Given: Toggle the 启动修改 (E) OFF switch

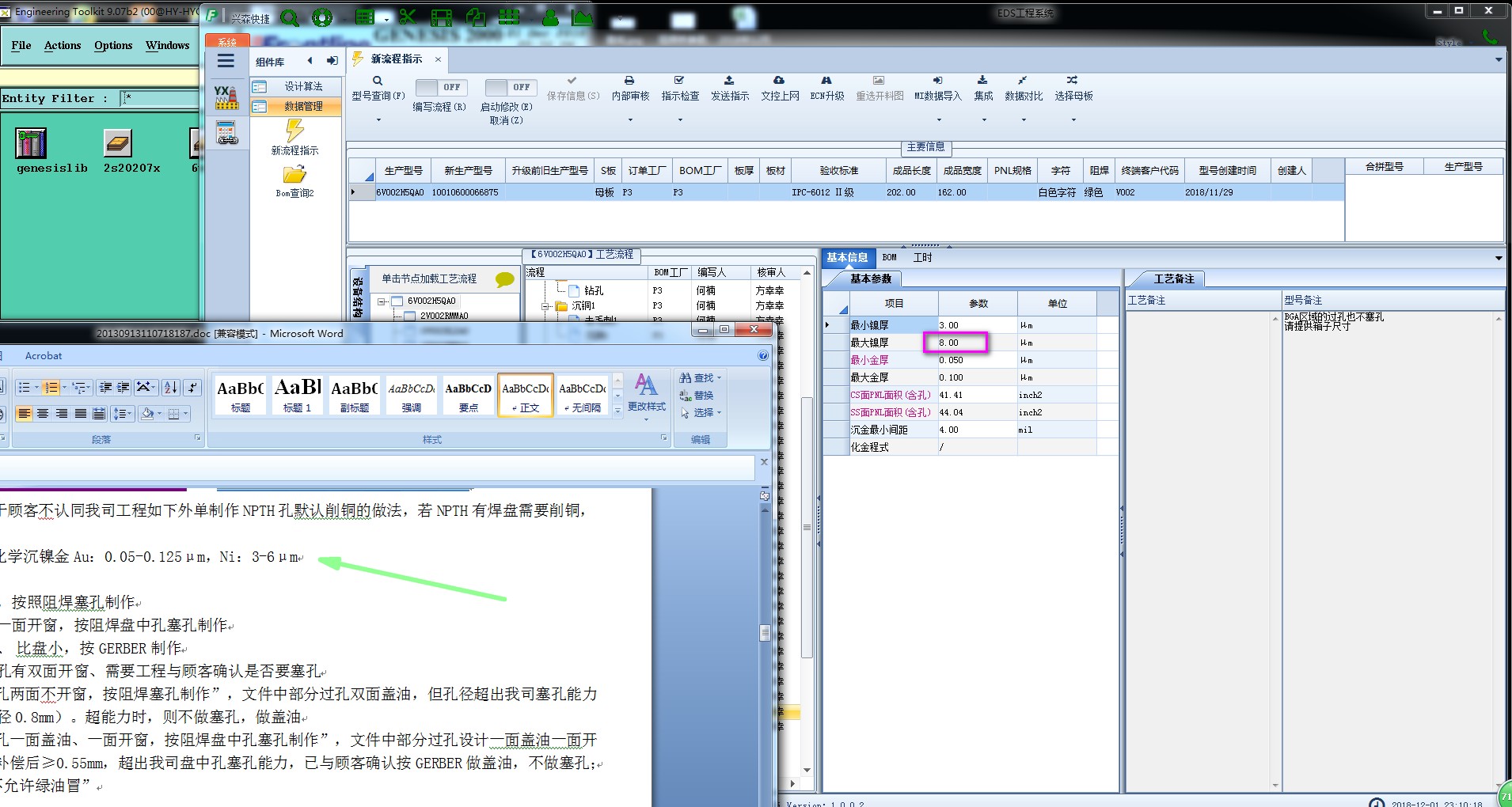Looking at the screenshot, I should (x=511, y=88).
